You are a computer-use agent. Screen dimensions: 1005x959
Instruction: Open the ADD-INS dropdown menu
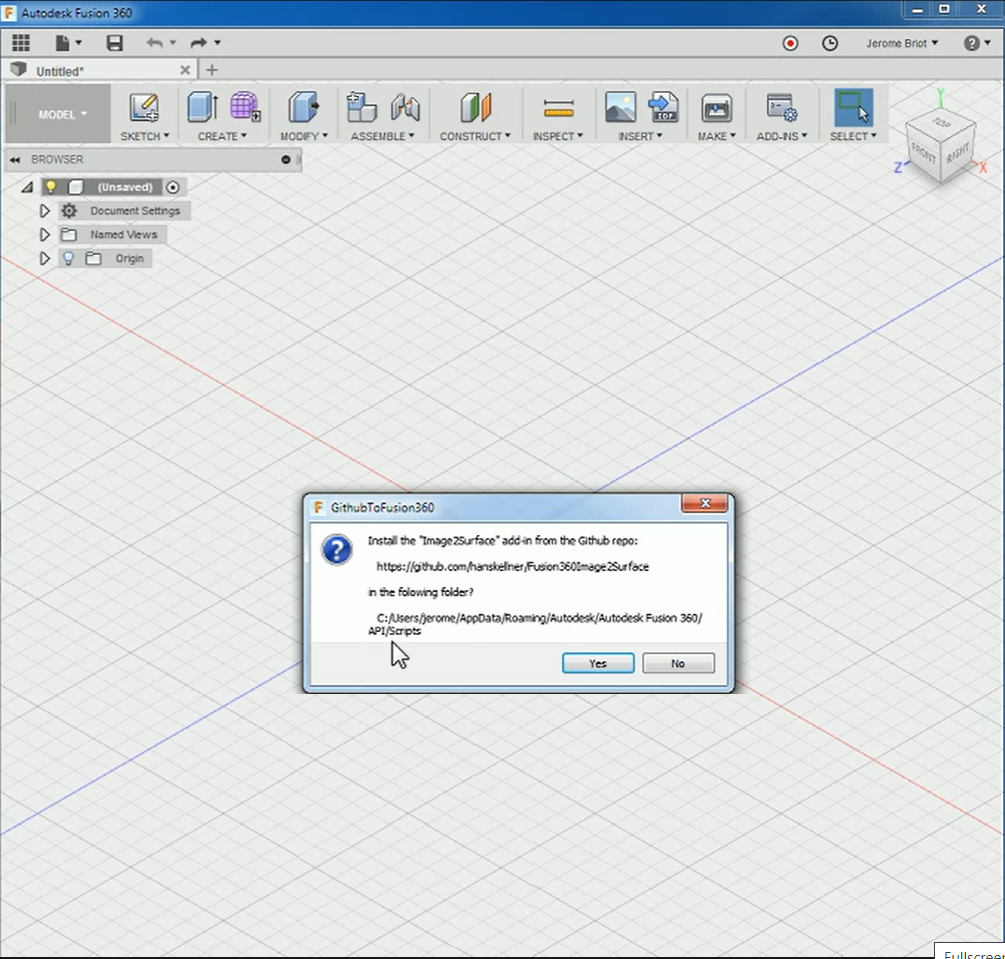(782, 136)
